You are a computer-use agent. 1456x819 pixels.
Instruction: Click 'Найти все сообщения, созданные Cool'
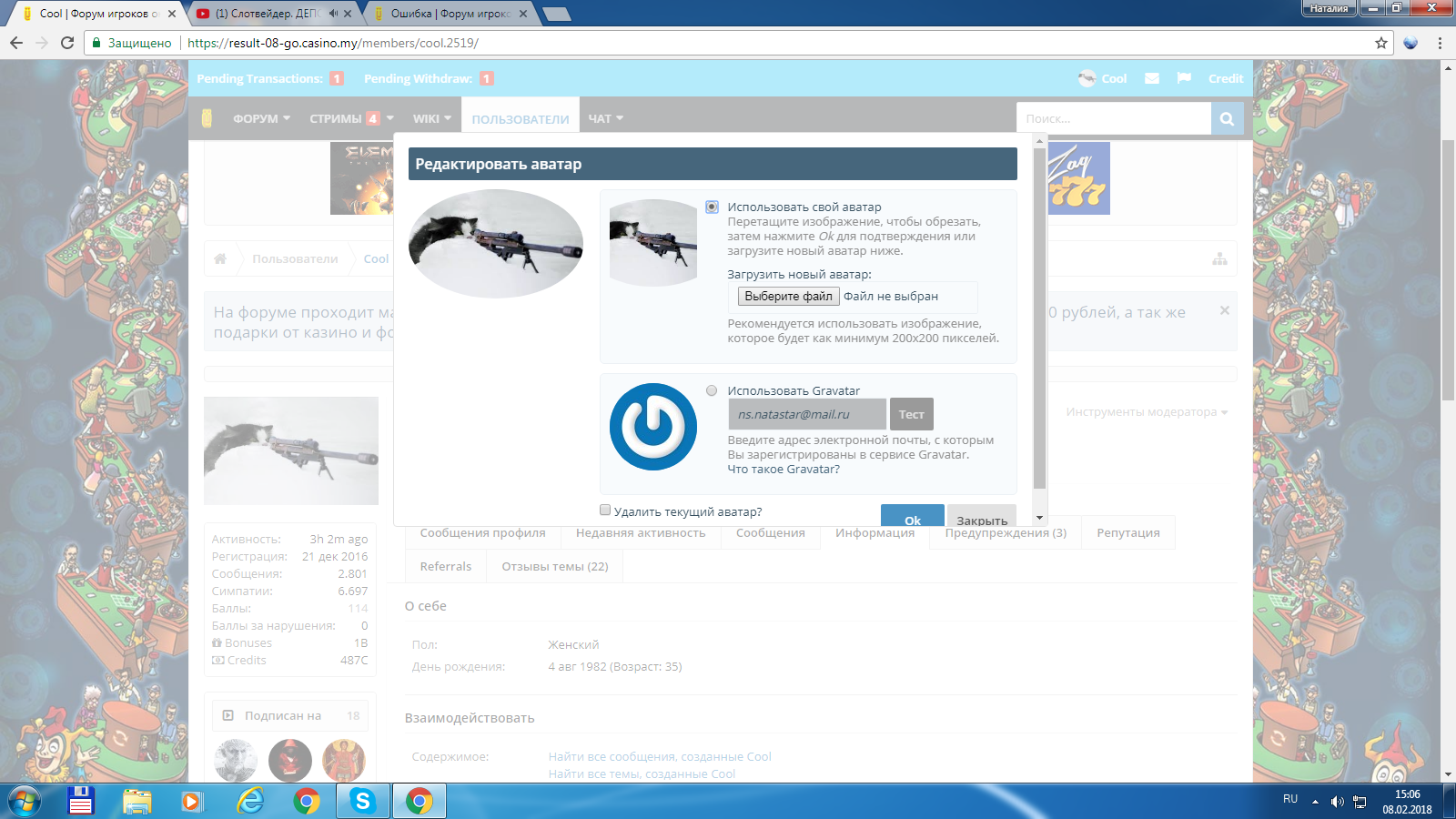(x=660, y=756)
